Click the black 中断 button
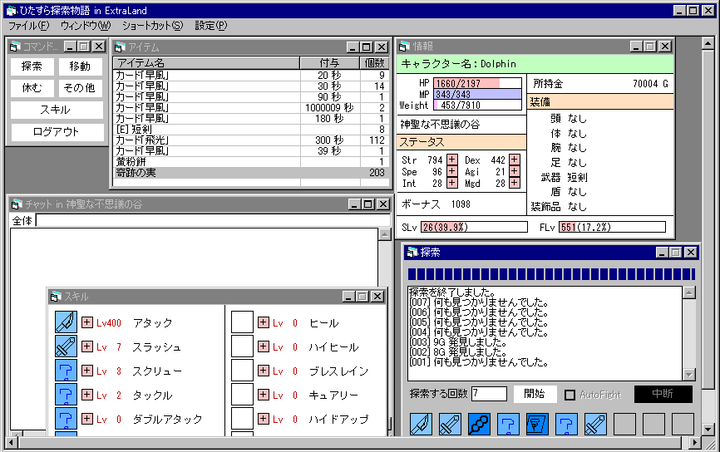The image size is (720, 452). [663, 394]
